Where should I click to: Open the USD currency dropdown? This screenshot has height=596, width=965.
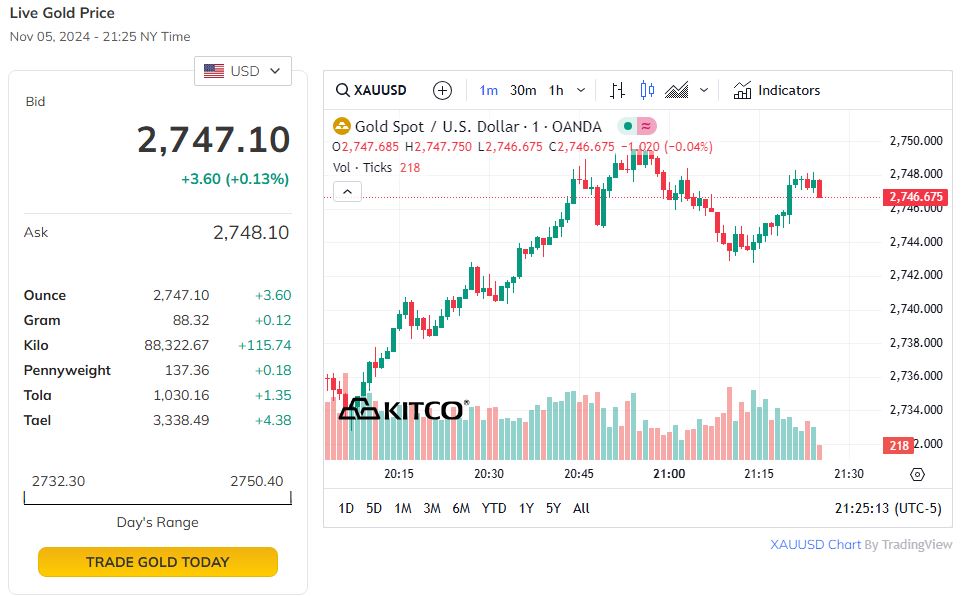coord(243,71)
